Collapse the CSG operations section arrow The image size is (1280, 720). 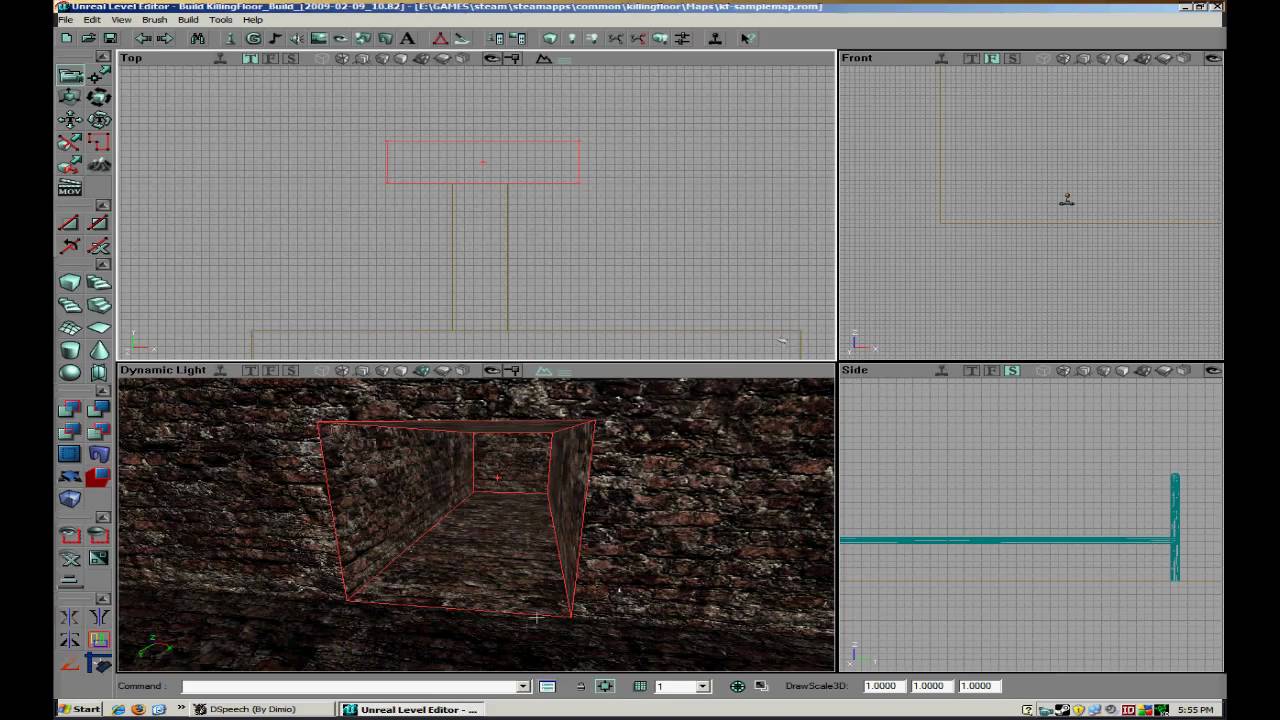[105, 391]
